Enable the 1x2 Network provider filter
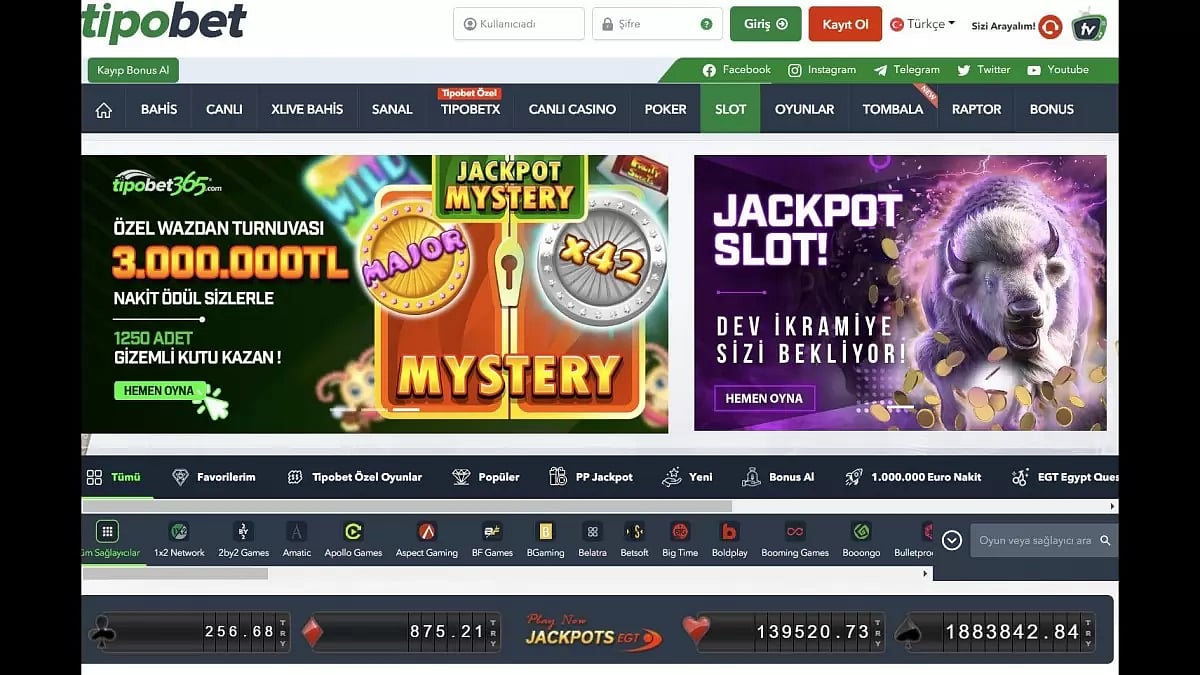1200x675 pixels. 180,532
